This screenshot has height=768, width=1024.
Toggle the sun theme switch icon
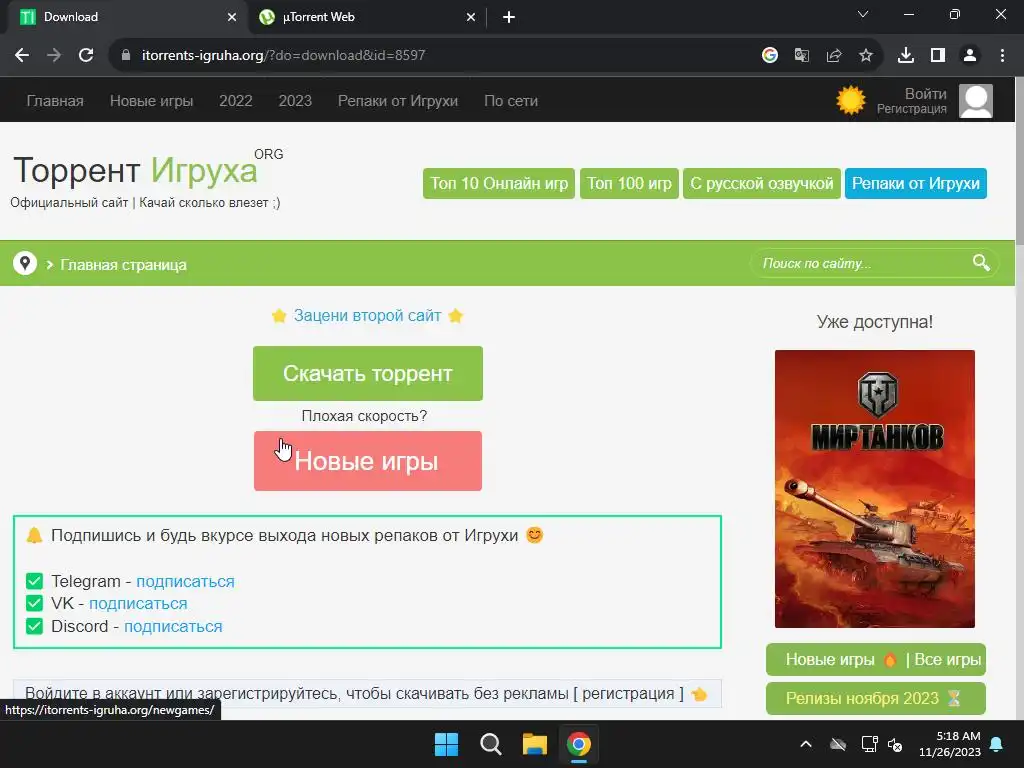click(850, 101)
